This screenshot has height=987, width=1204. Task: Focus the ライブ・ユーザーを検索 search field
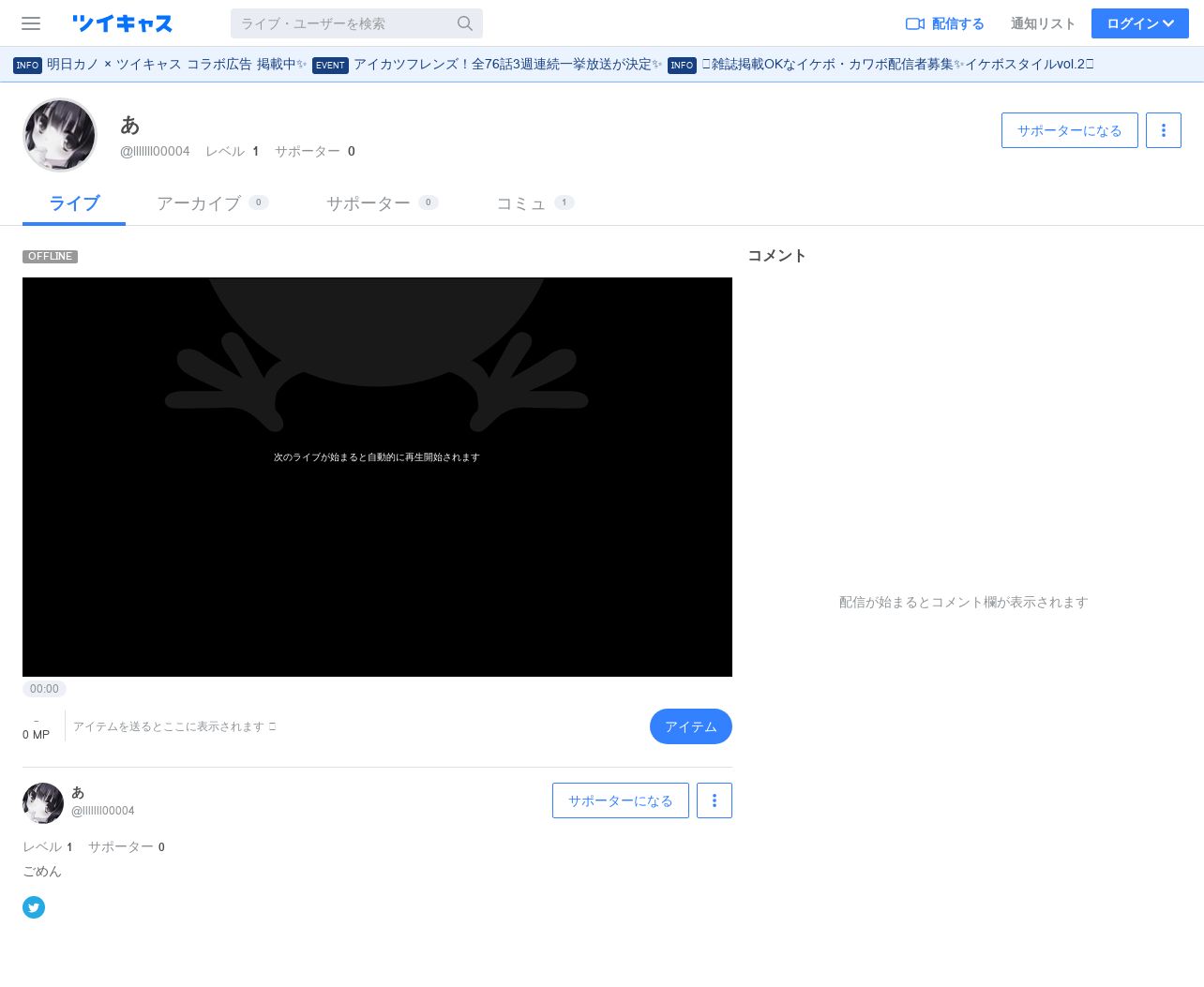tap(356, 23)
